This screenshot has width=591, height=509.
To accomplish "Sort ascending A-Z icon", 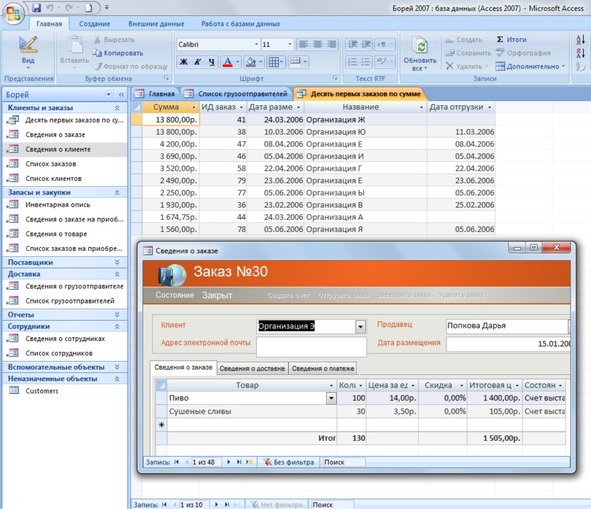I will click(x=580, y=39).
